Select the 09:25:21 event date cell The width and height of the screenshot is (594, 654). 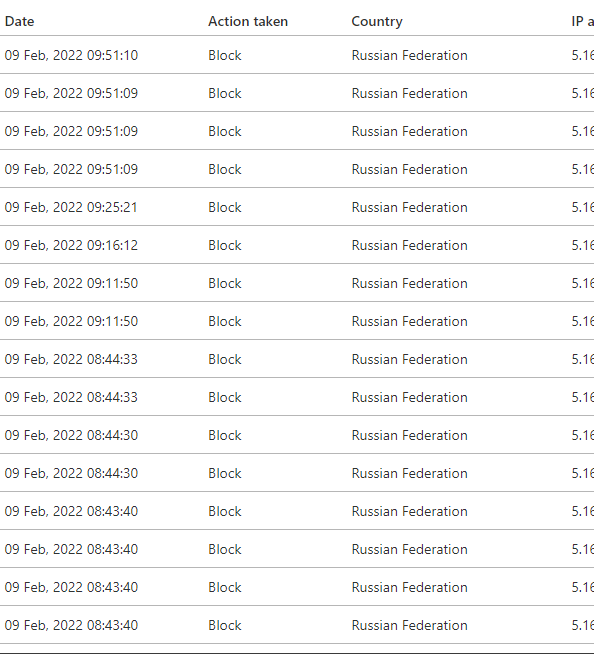[x=71, y=207]
